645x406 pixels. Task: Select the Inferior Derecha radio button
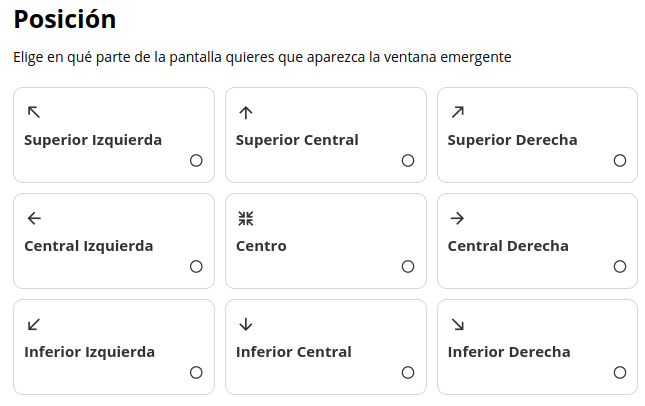(620, 372)
